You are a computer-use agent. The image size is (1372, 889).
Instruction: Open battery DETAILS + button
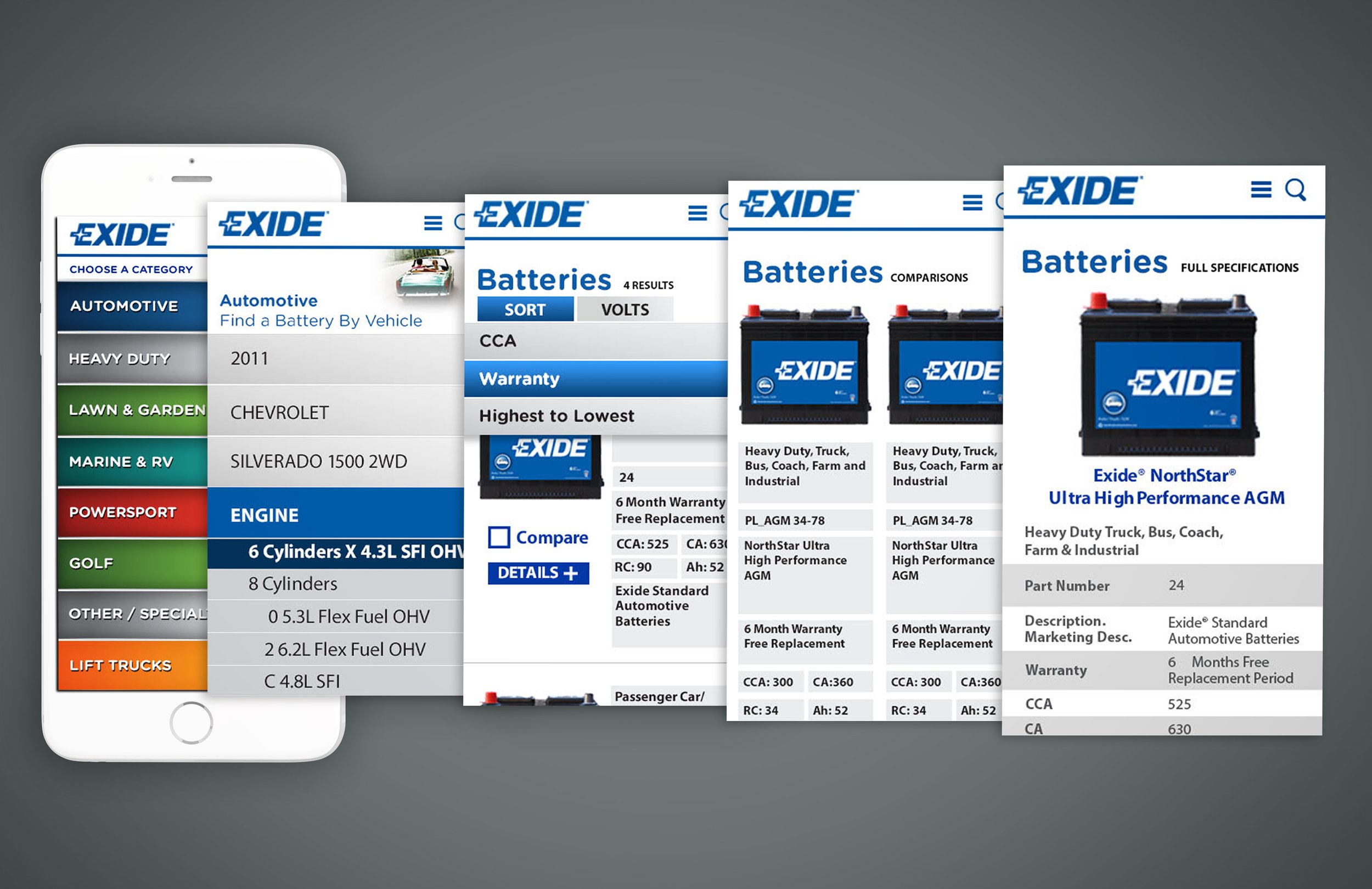pos(538,573)
